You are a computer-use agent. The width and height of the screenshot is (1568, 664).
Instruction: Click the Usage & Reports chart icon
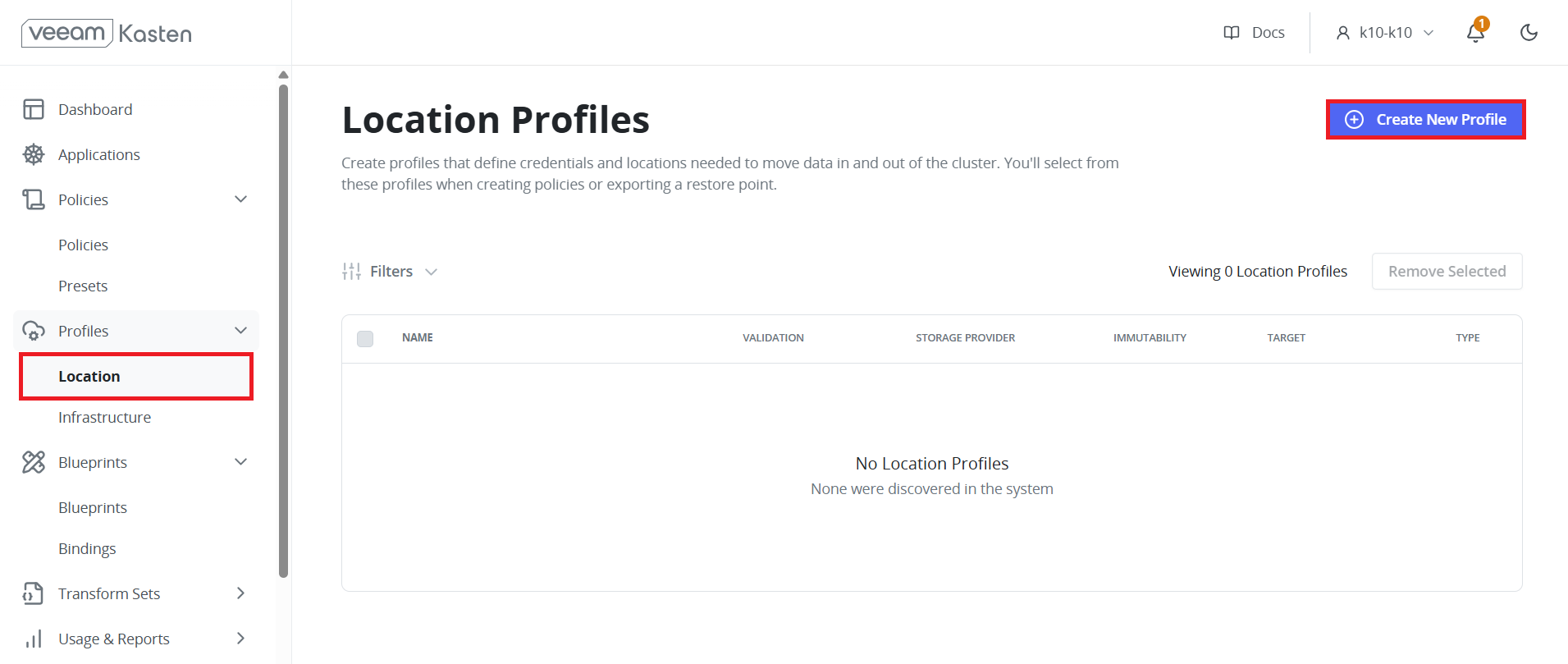[x=34, y=639]
